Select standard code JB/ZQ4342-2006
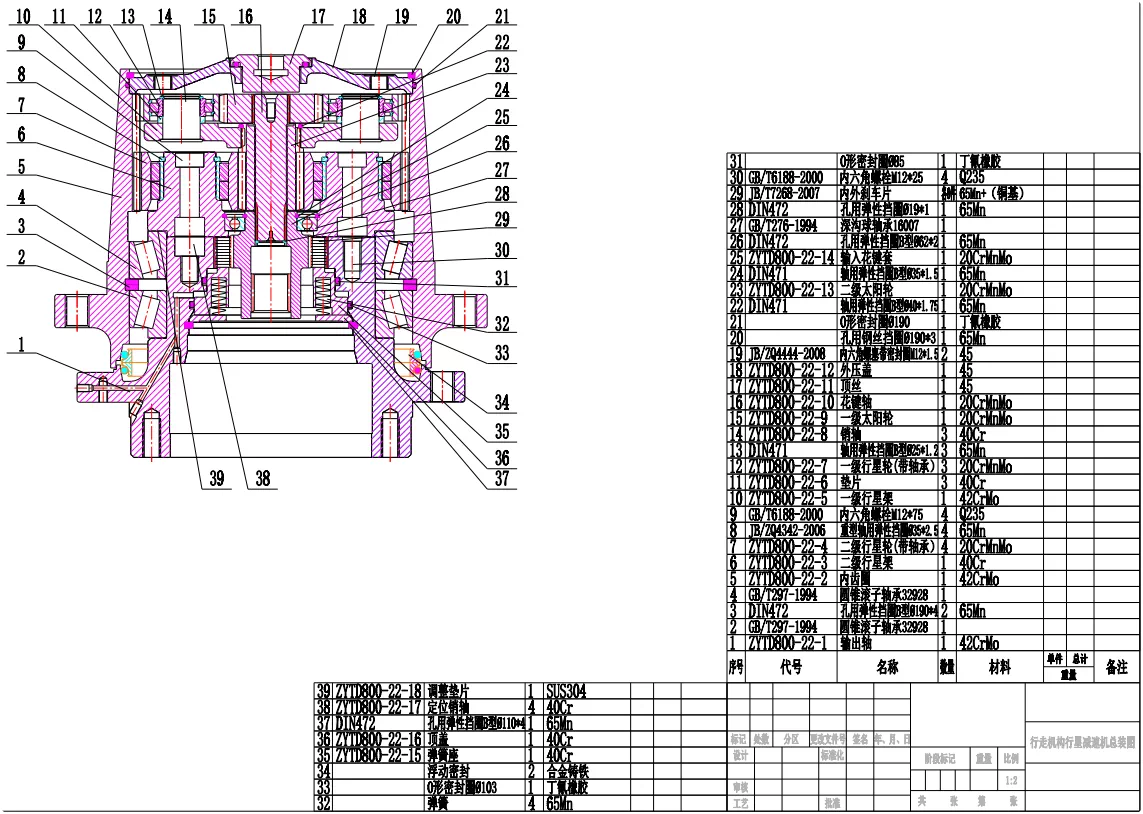Screen dimensions: 1143x814 pyautogui.click(x=787, y=531)
